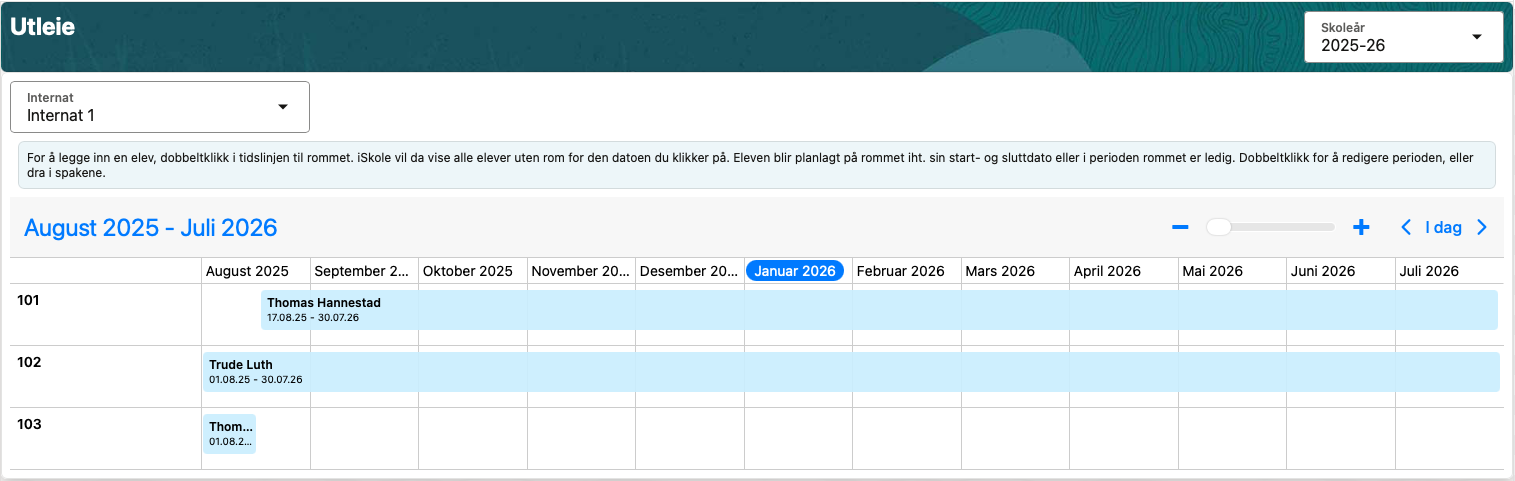Click the August 2025 column header
Viewport: 1515px width, 481px height.
(247, 271)
